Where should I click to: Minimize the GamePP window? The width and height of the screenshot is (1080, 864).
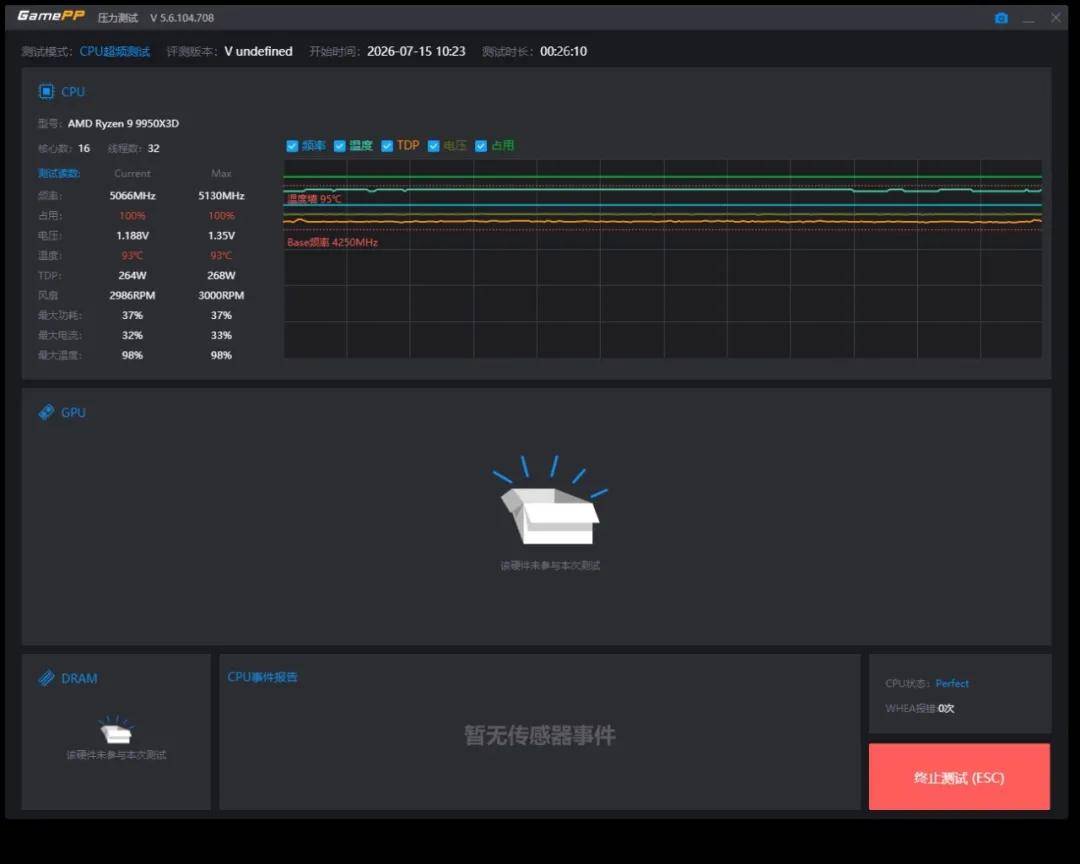click(x=1028, y=19)
